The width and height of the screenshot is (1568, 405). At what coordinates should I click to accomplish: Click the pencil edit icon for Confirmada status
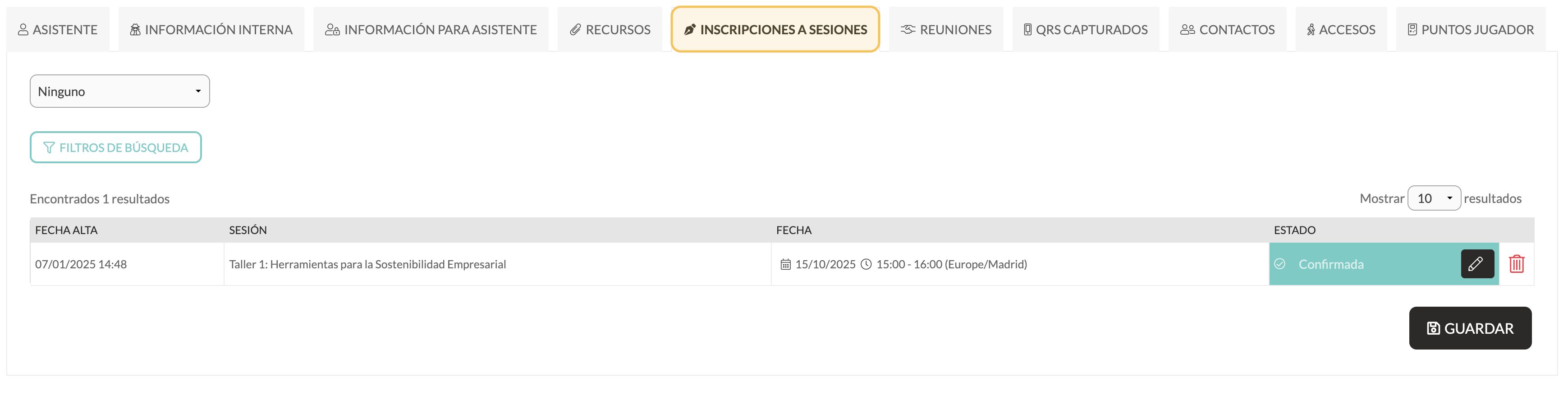tap(1477, 264)
